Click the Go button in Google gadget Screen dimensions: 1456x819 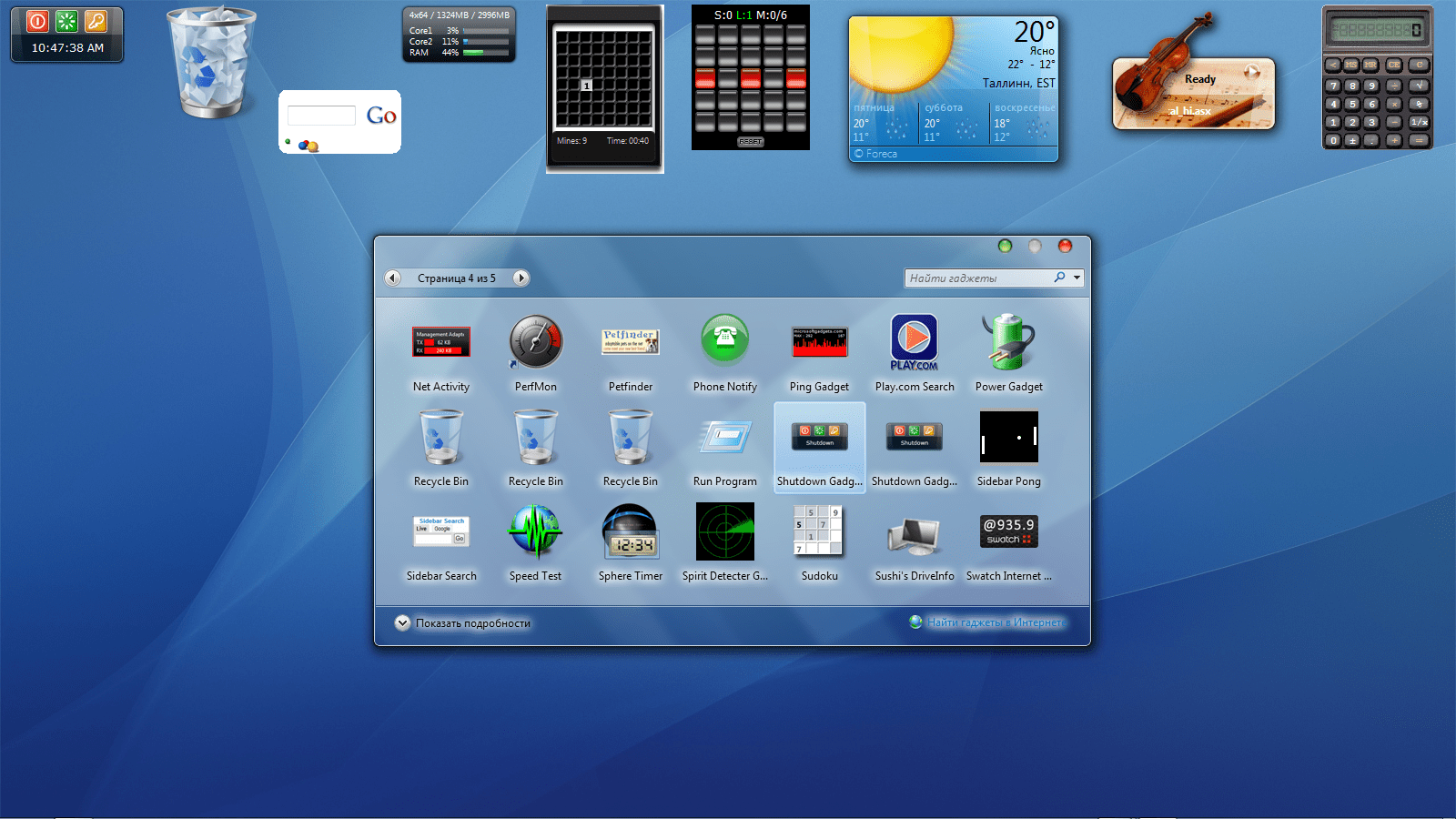(x=381, y=116)
